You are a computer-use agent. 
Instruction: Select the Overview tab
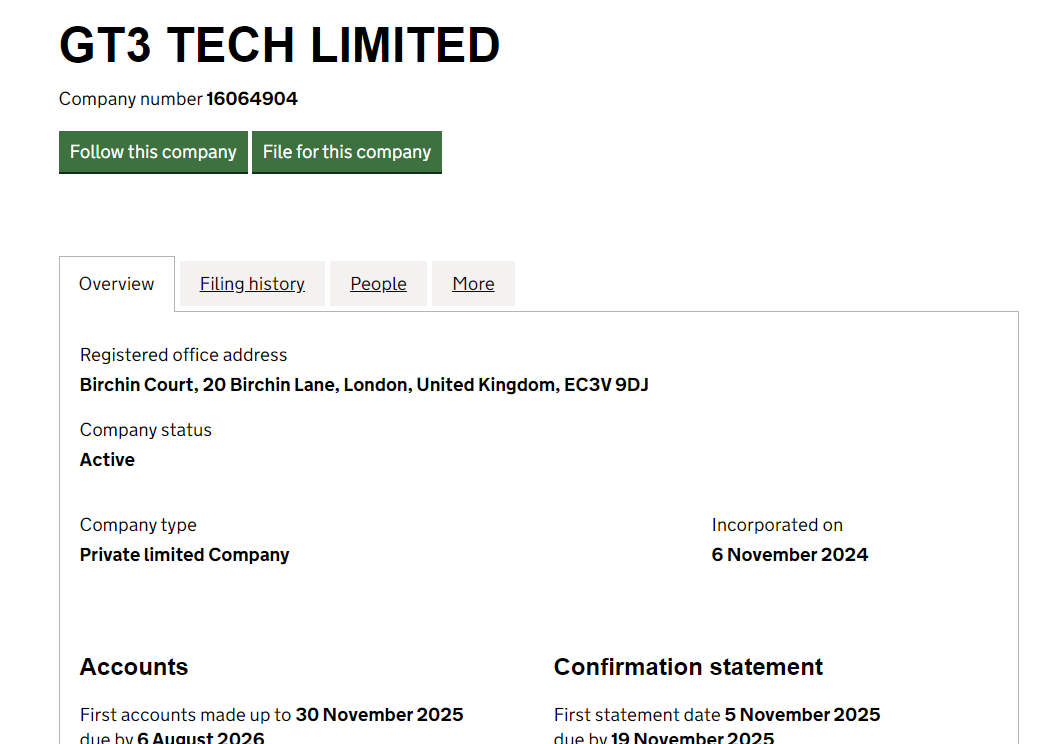[x=117, y=284]
